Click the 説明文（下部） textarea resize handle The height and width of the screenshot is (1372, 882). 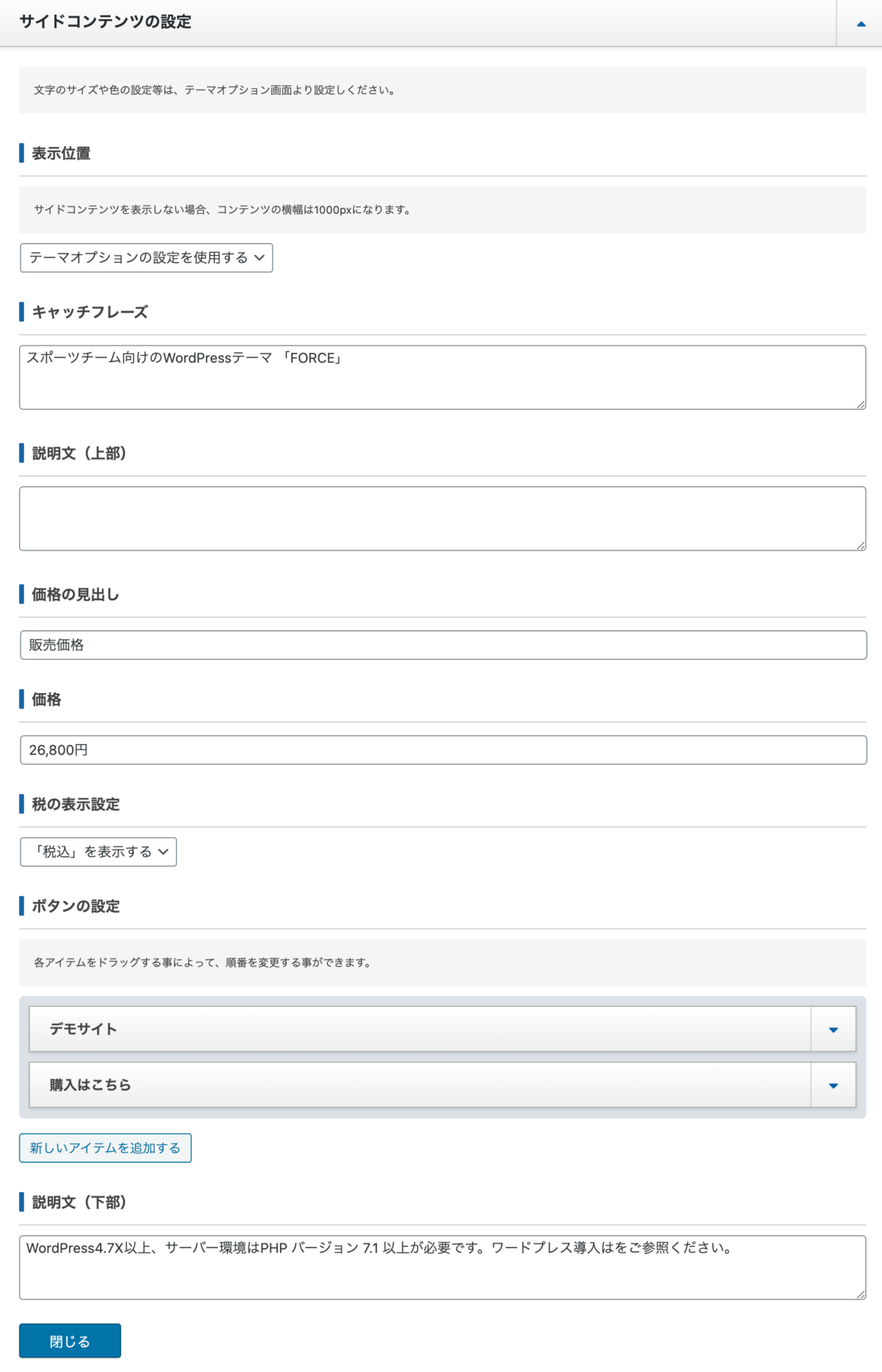pyautogui.click(x=861, y=1293)
